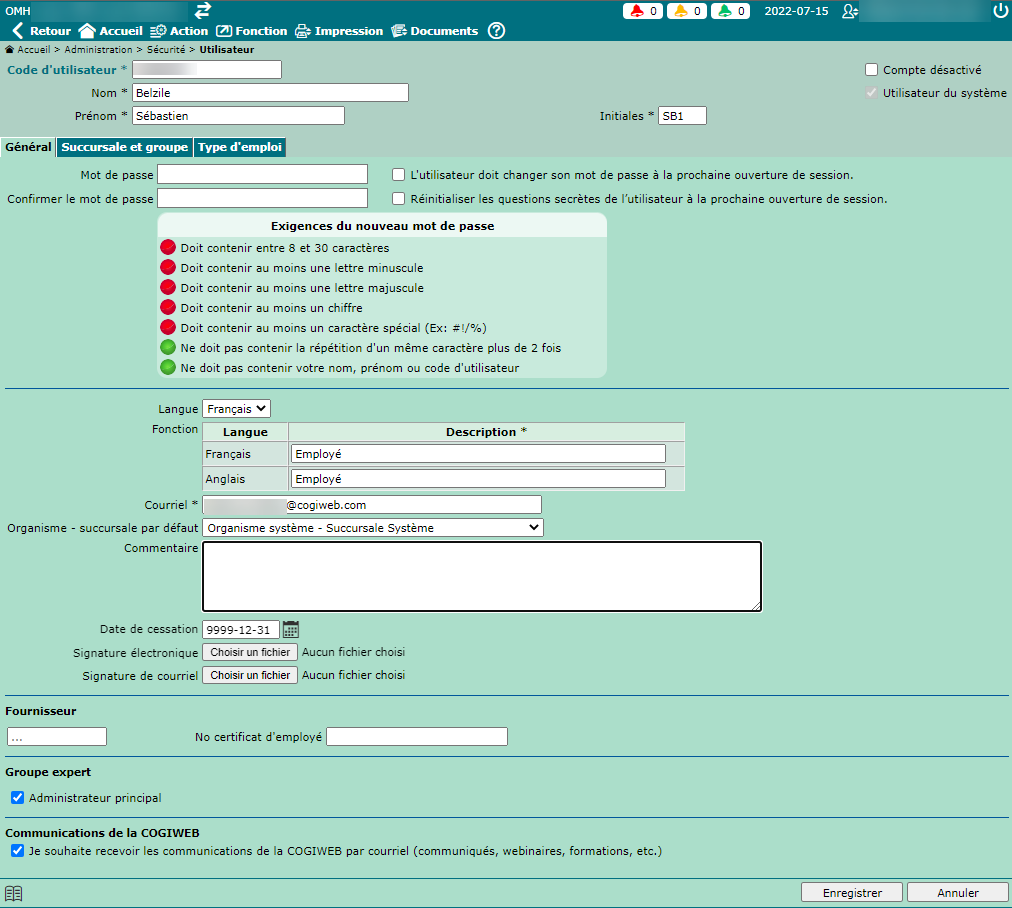The image size is (1012, 908).
Task: Click the yellow alert bell counter
Action: (x=688, y=11)
